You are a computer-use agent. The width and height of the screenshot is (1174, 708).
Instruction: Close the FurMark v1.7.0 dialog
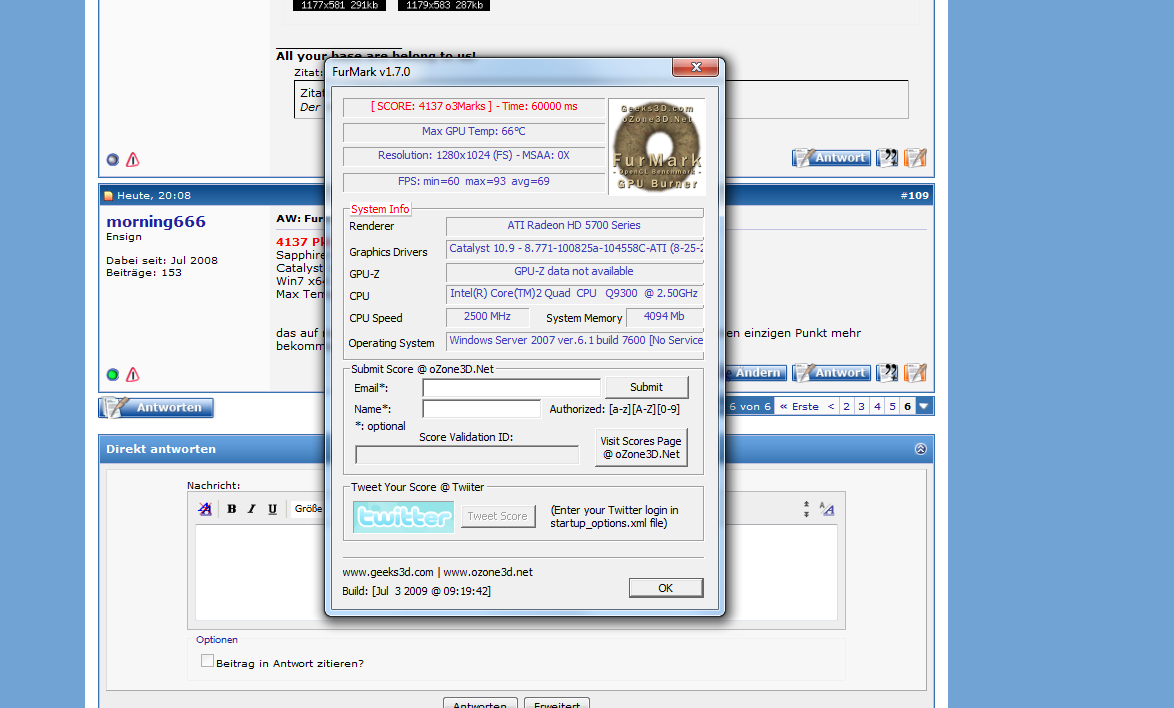(696, 67)
